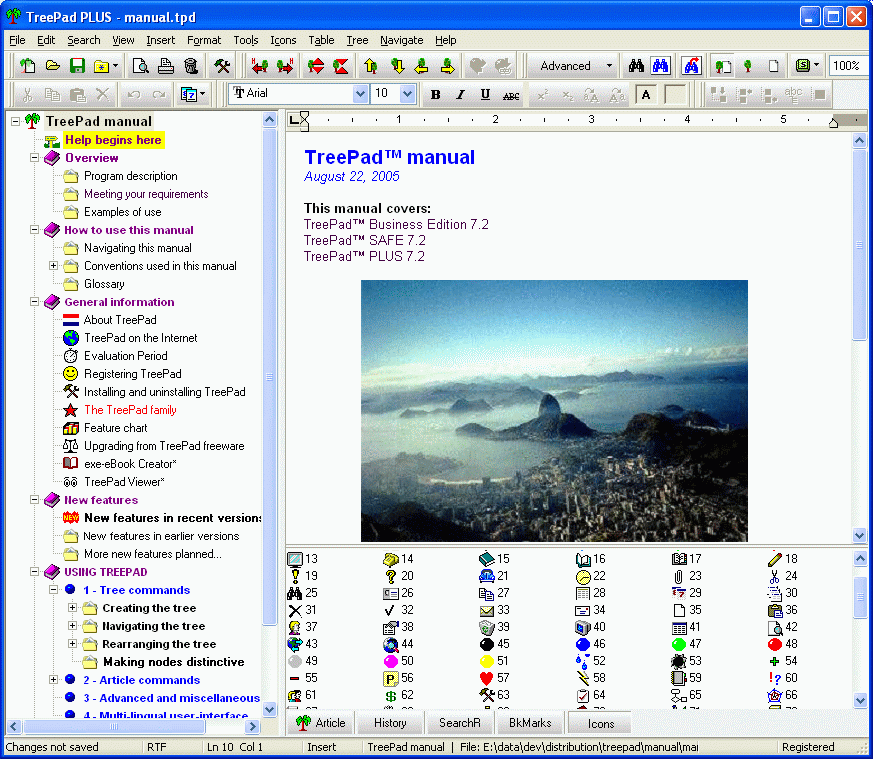Click the printer icon to print
Image resolution: width=873 pixels, height=759 pixels.
coord(165,66)
